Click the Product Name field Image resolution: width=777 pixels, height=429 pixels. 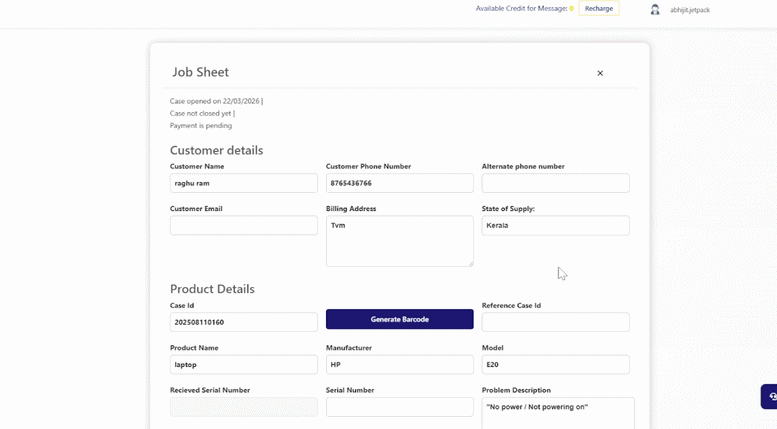coord(244,364)
